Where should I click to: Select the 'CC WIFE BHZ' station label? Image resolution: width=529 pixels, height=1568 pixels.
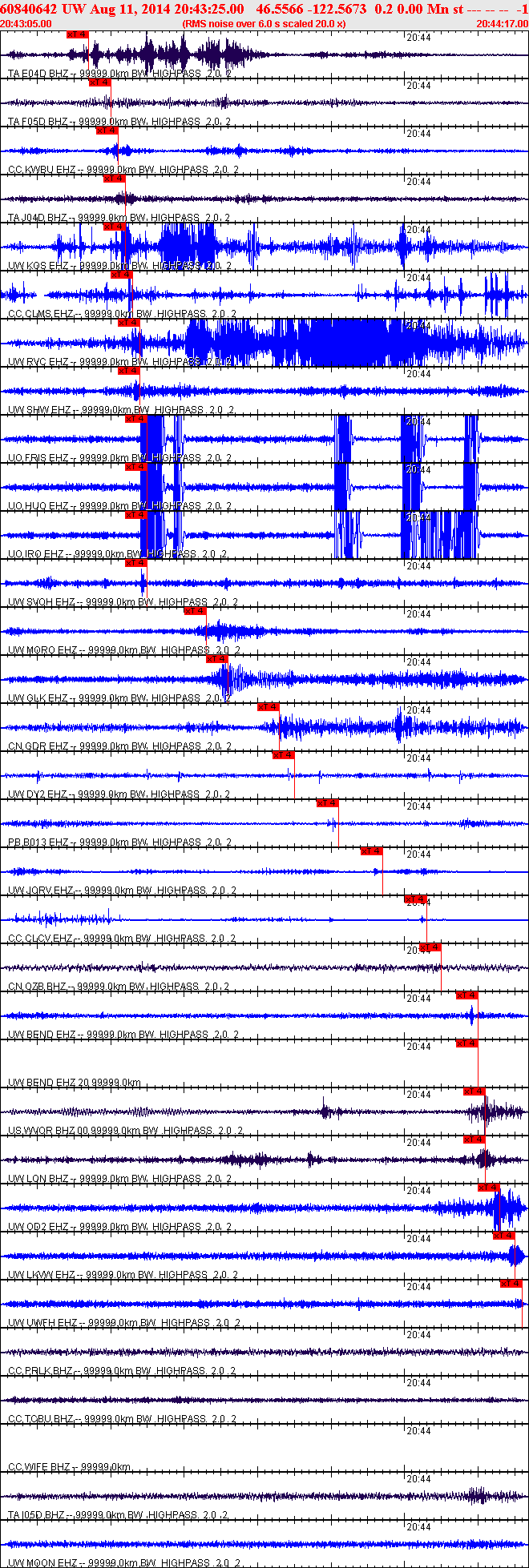(40, 1467)
